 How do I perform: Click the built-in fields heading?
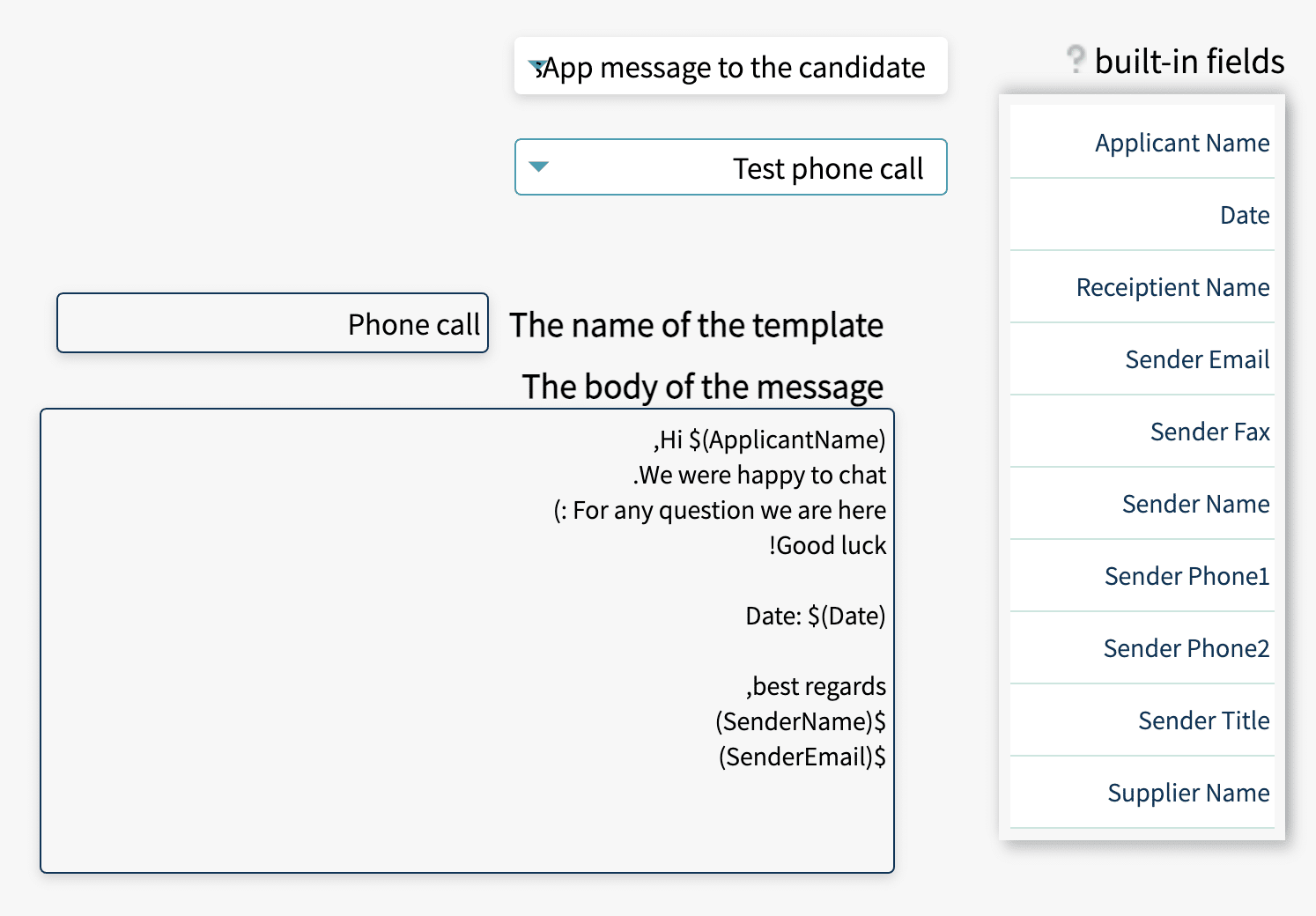1189,62
